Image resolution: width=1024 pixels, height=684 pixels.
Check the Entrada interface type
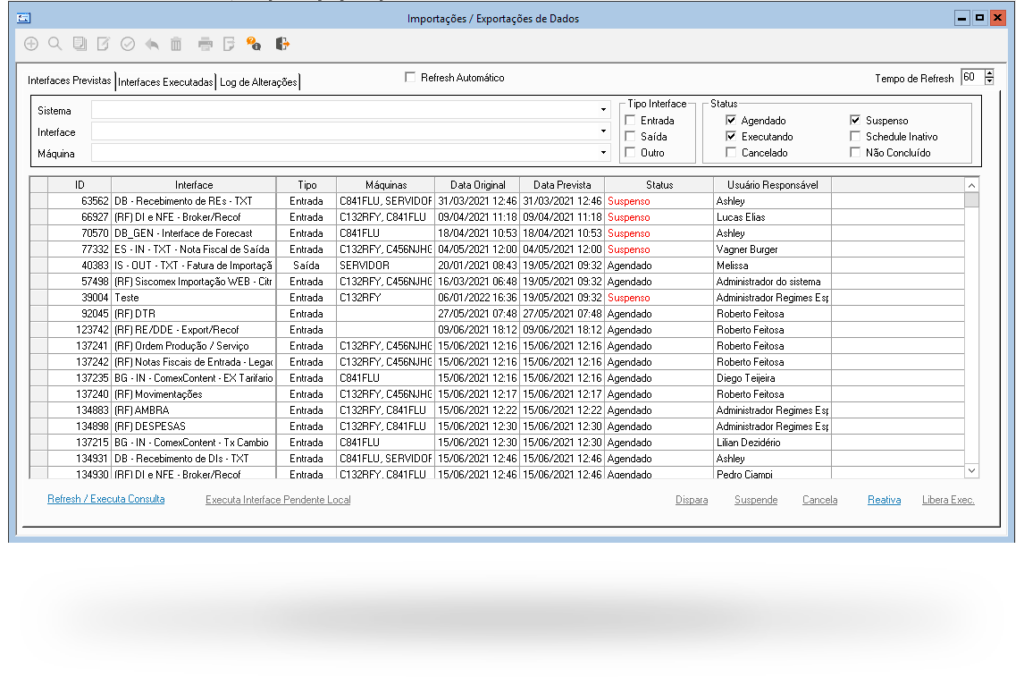630,120
